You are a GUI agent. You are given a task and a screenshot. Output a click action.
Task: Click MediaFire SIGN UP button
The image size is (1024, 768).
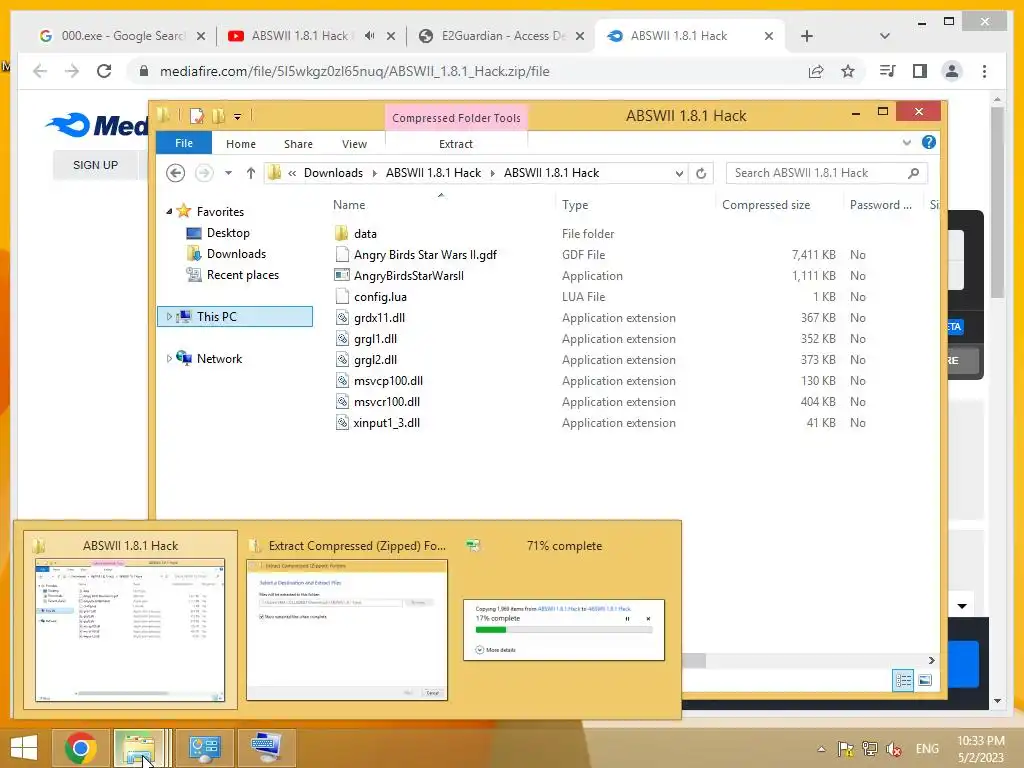(x=95, y=165)
